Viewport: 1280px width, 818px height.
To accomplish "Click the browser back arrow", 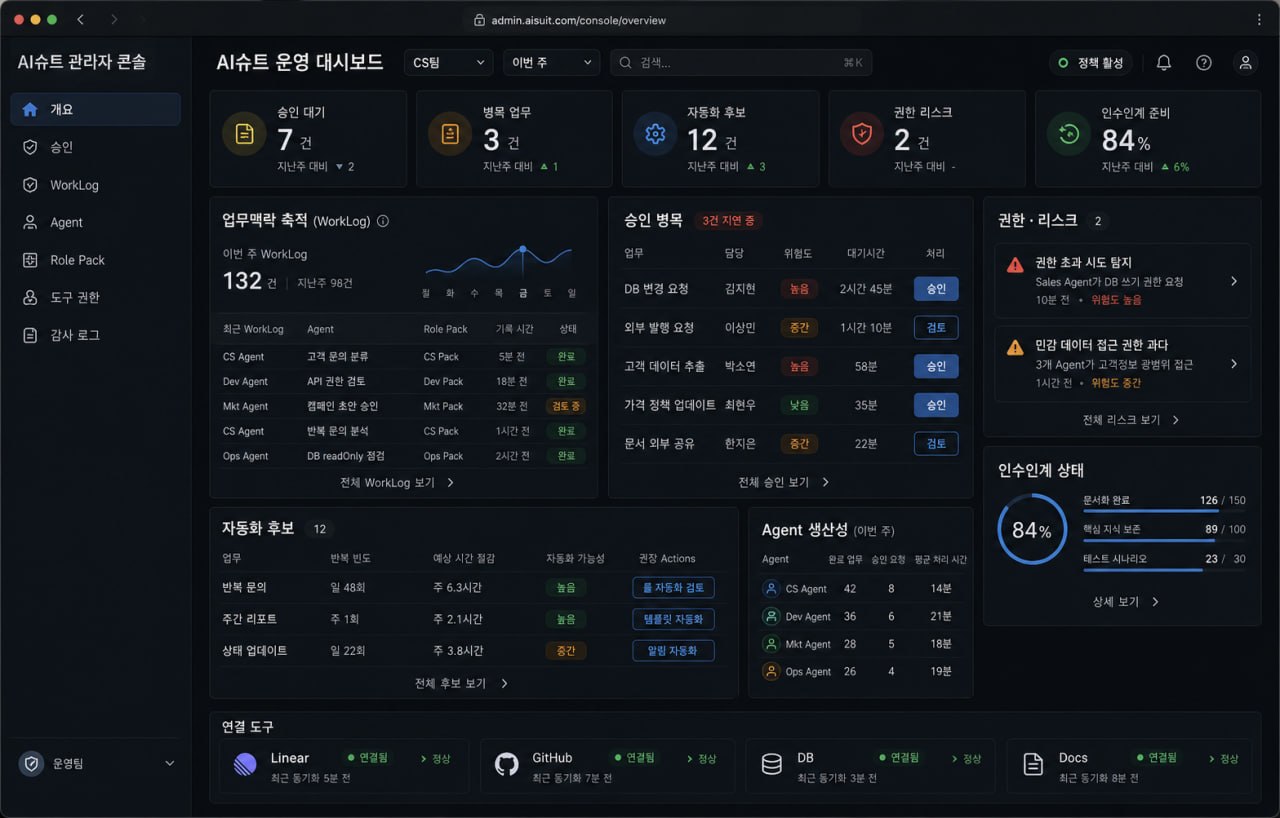I will point(80,19).
